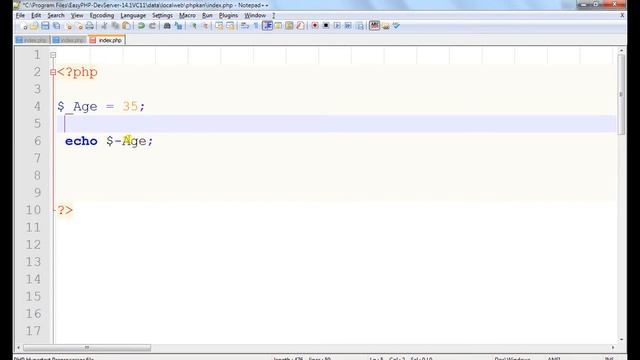Viewport: 640px width, 360px height.
Task: Open the Edit menu
Action: pyautogui.click(x=36, y=16)
